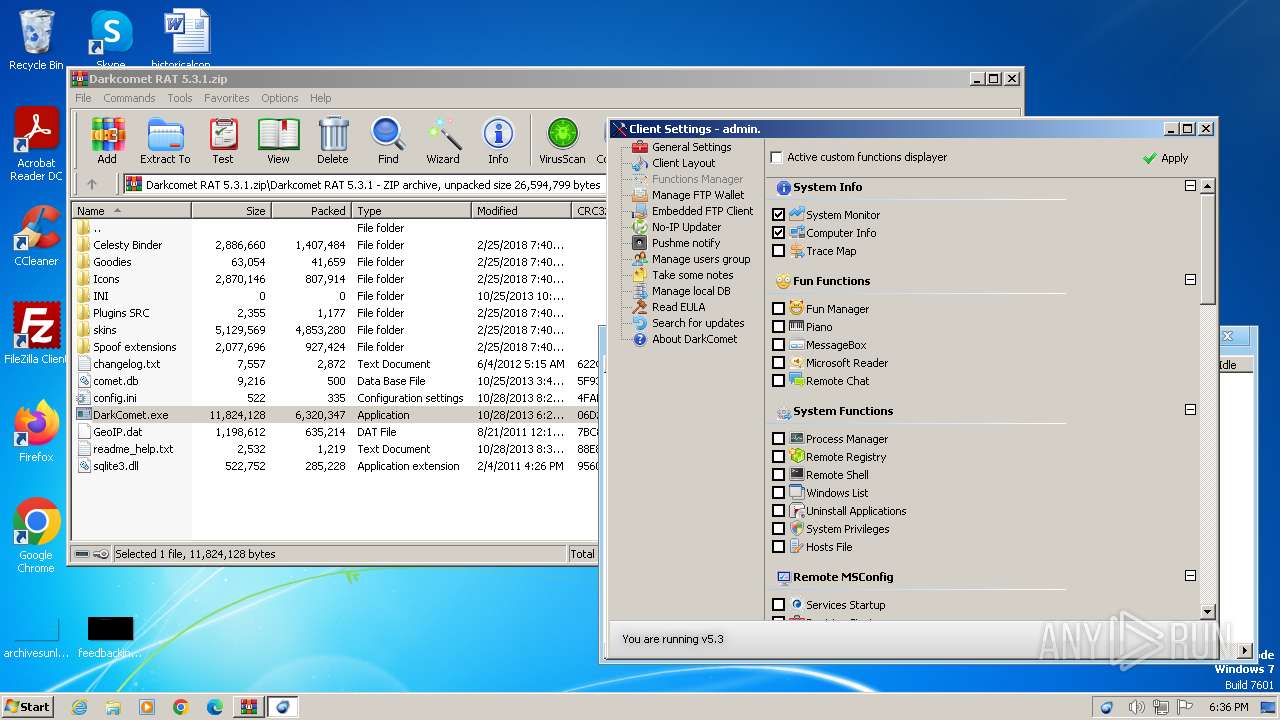1280x720 pixels.
Task: Sort archive list by Size column
Action: (231, 211)
